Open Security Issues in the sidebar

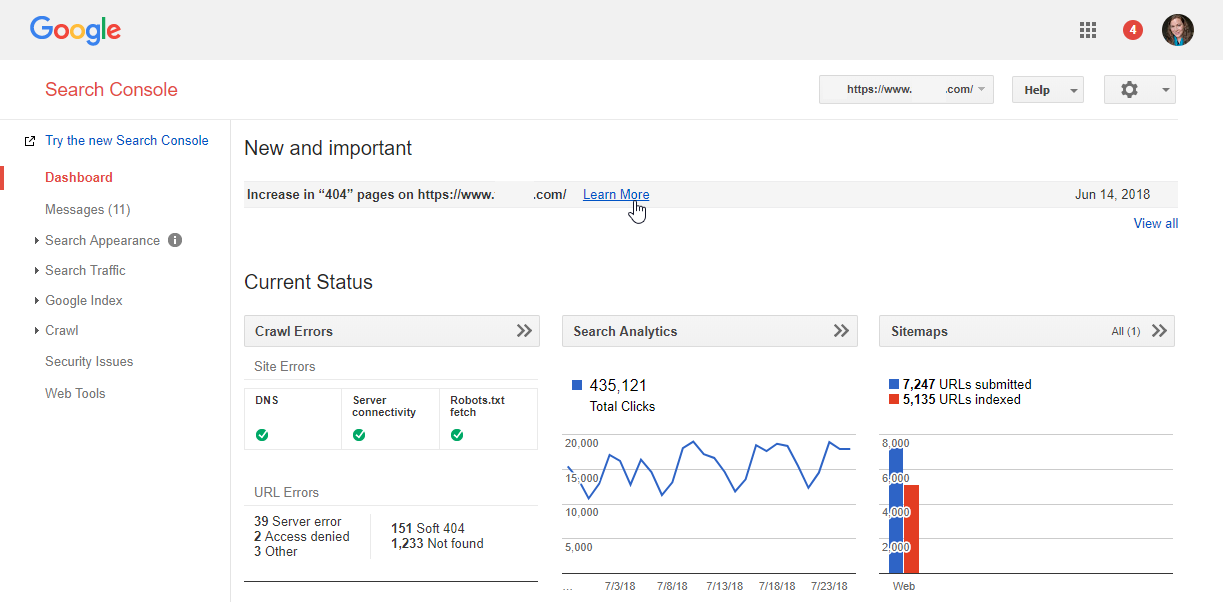coord(89,361)
